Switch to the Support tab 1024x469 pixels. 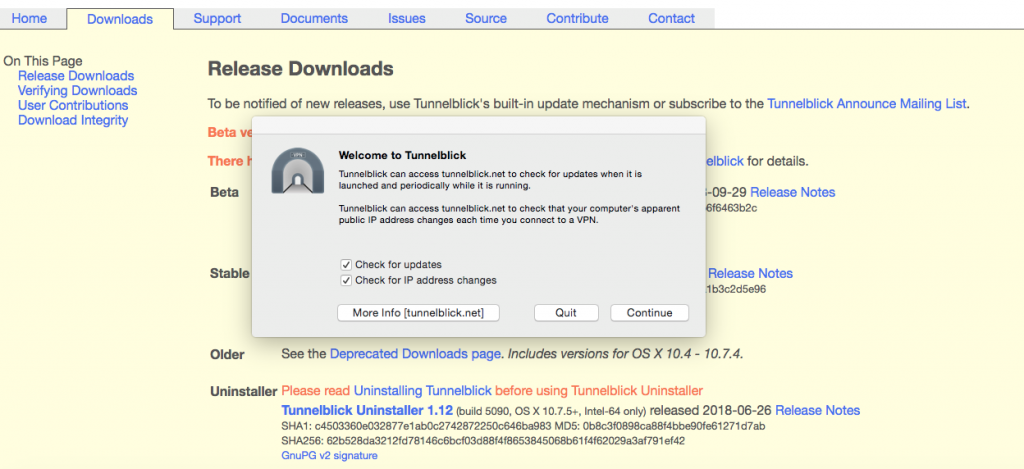[217, 18]
